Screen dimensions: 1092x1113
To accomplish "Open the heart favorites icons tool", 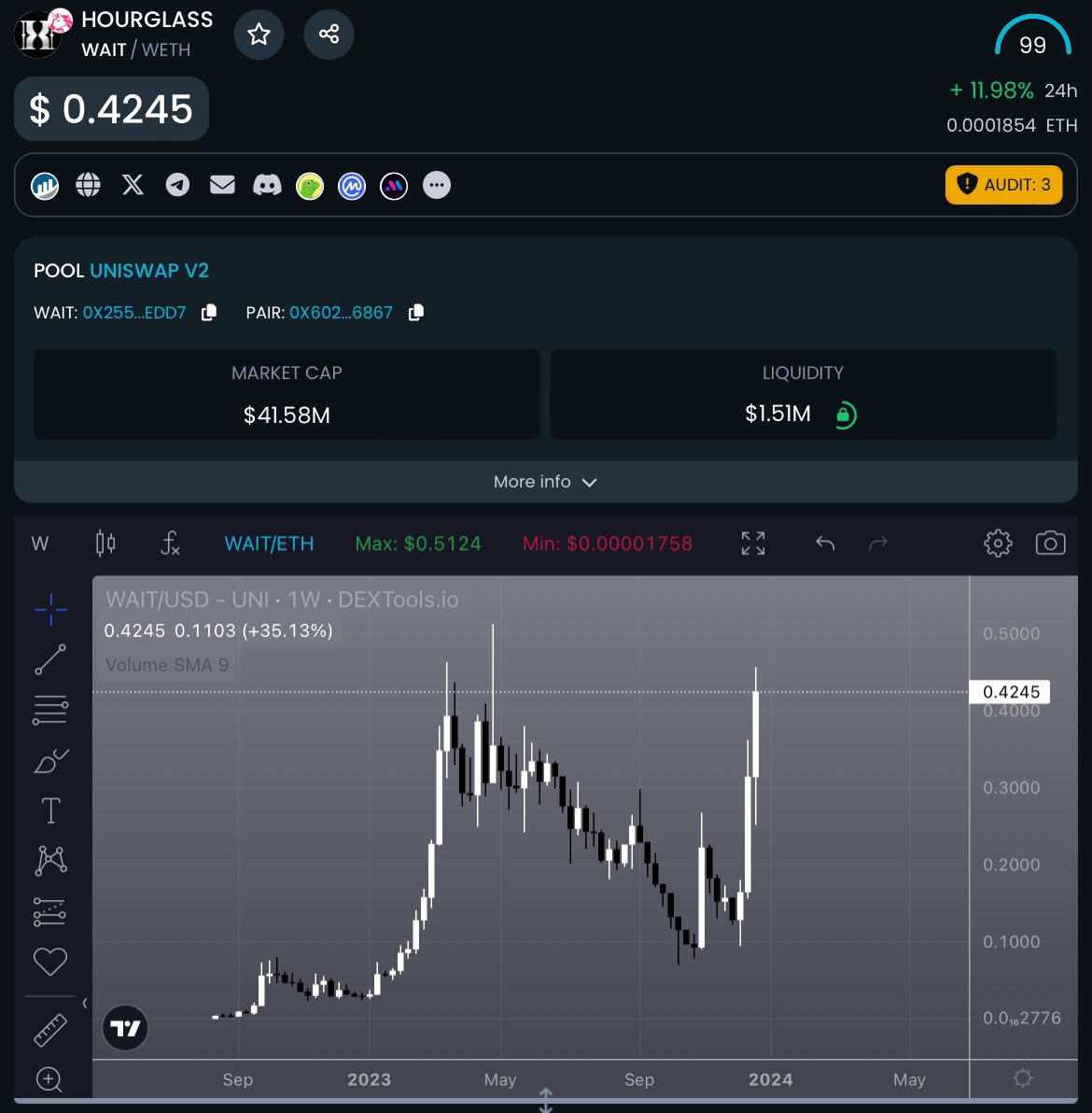I will 50,962.
